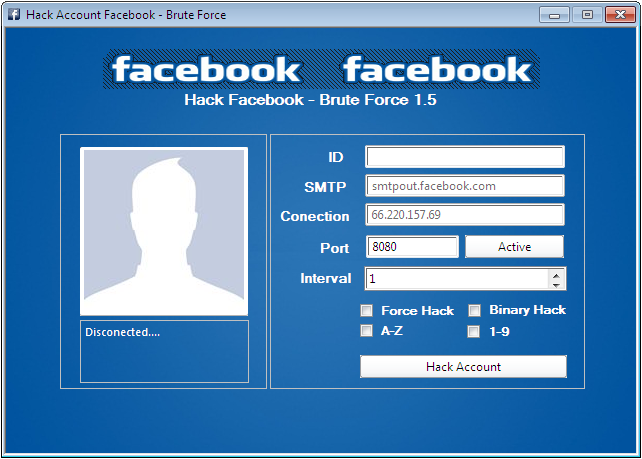The width and height of the screenshot is (642, 459).
Task: Close the Hack Account Facebook window
Action: tap(620, 15)
